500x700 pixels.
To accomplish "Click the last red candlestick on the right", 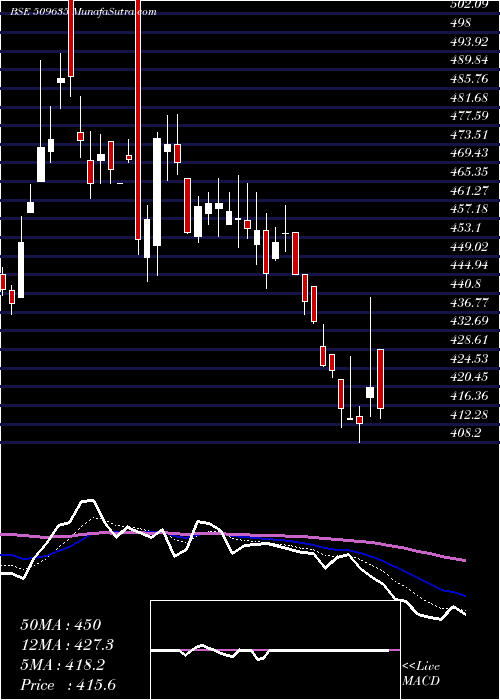I will pos(380,379).
